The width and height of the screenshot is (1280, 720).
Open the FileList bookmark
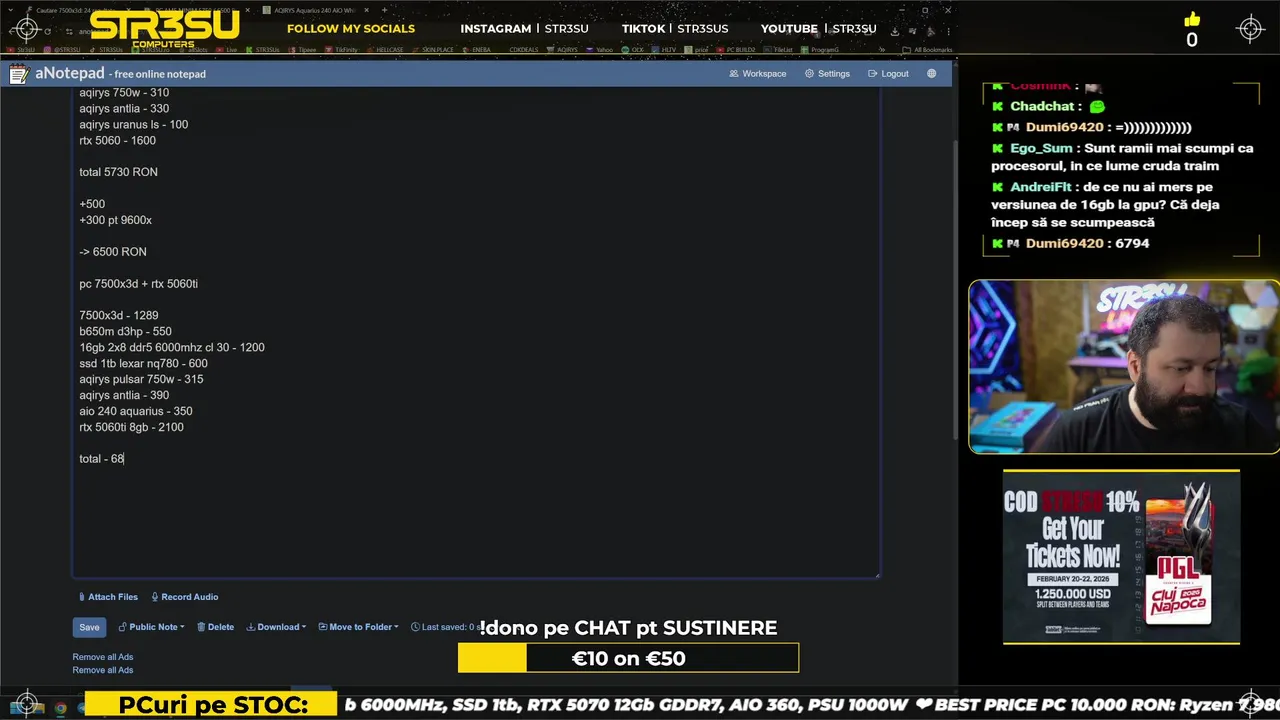(x=780, y=49)
